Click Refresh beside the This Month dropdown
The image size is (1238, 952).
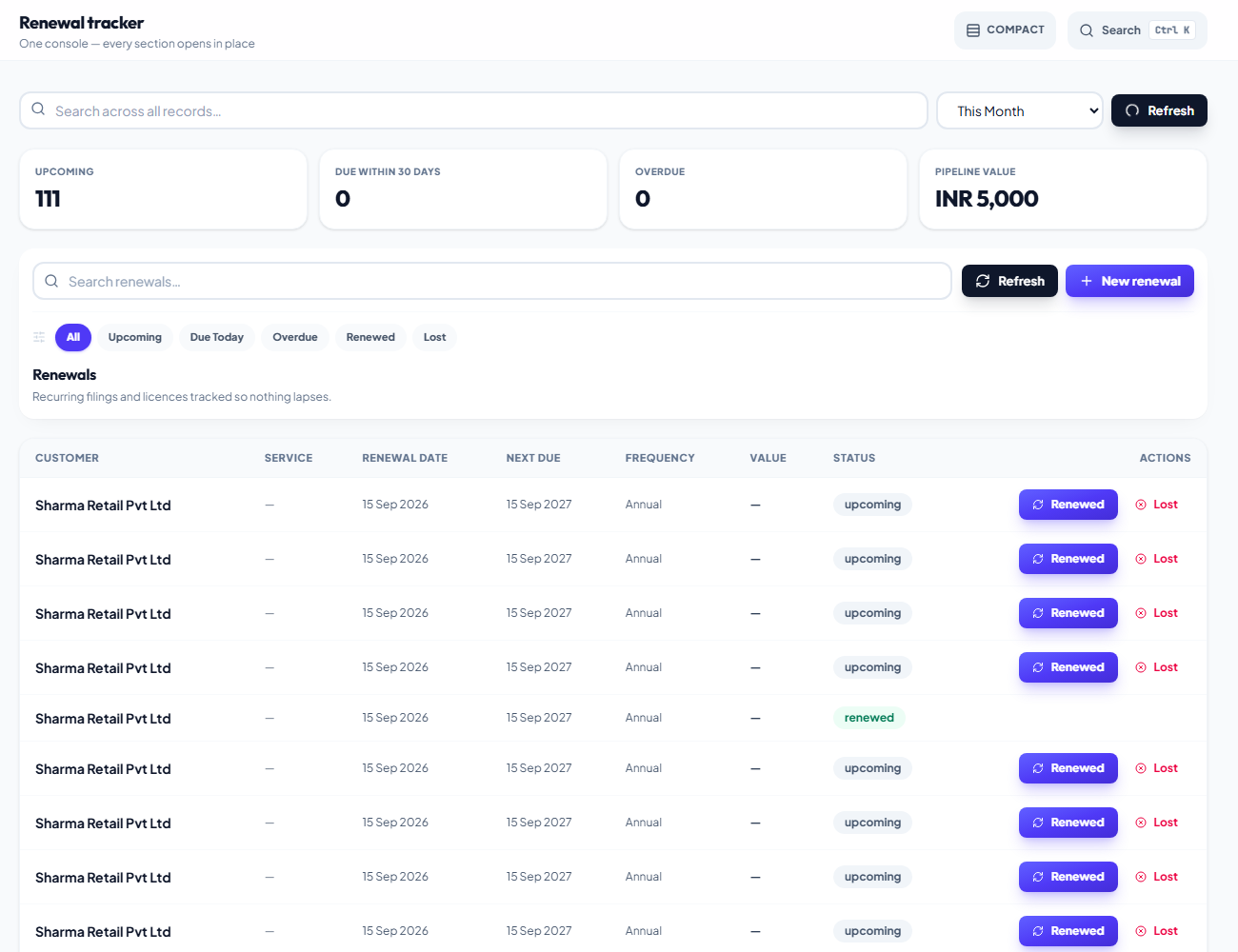pyautogui.click(x=1159, y=110)
